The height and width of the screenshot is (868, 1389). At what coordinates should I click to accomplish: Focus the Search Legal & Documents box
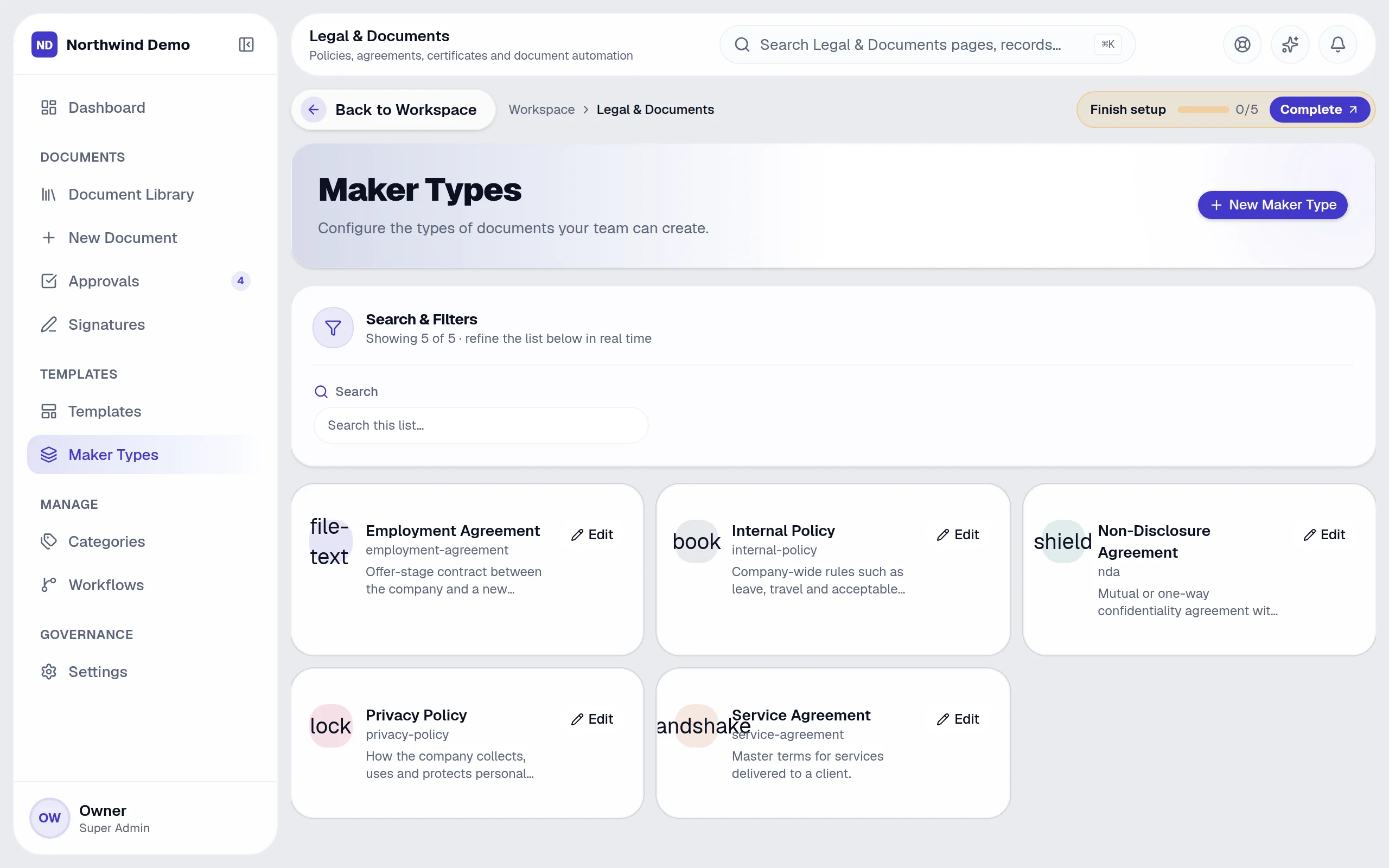click(x=927, y=45)
